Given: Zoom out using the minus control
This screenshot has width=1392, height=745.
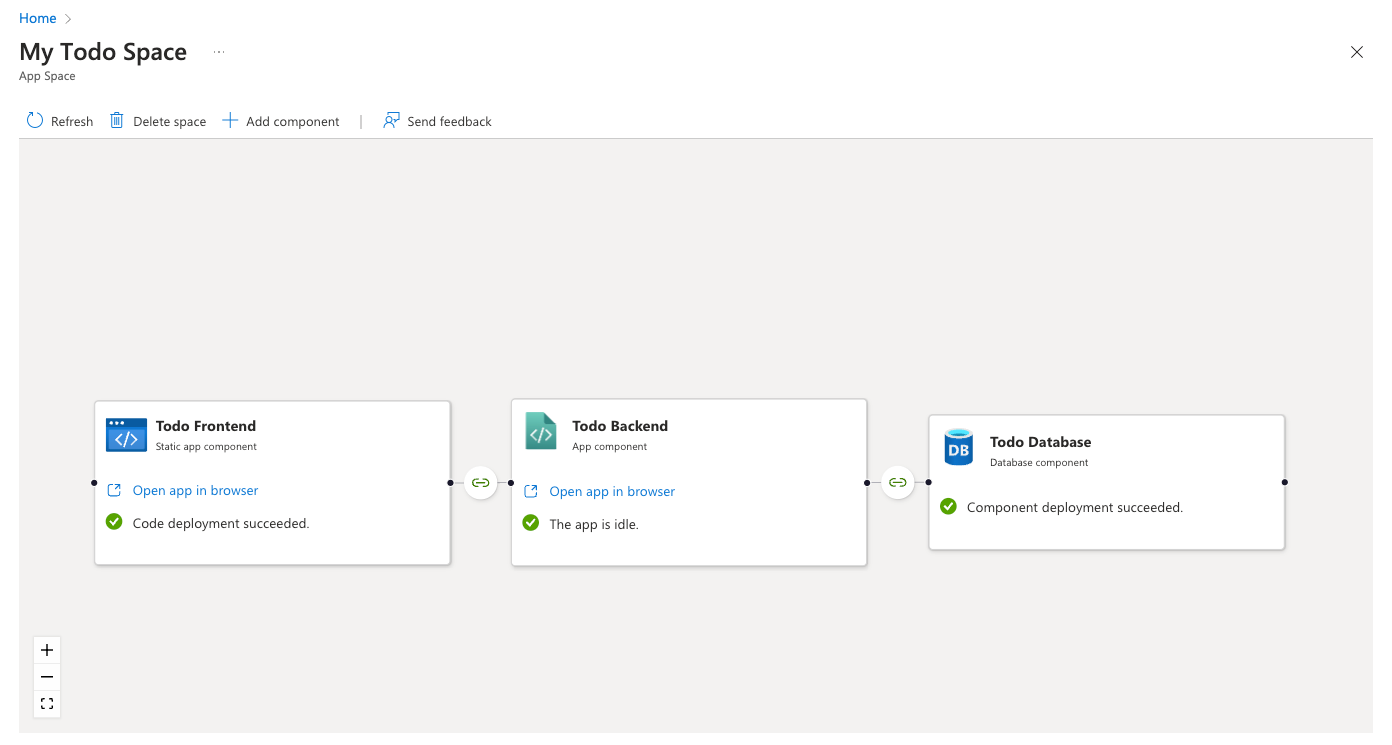Looking at the screenshot, I should [x=46, y=676].
